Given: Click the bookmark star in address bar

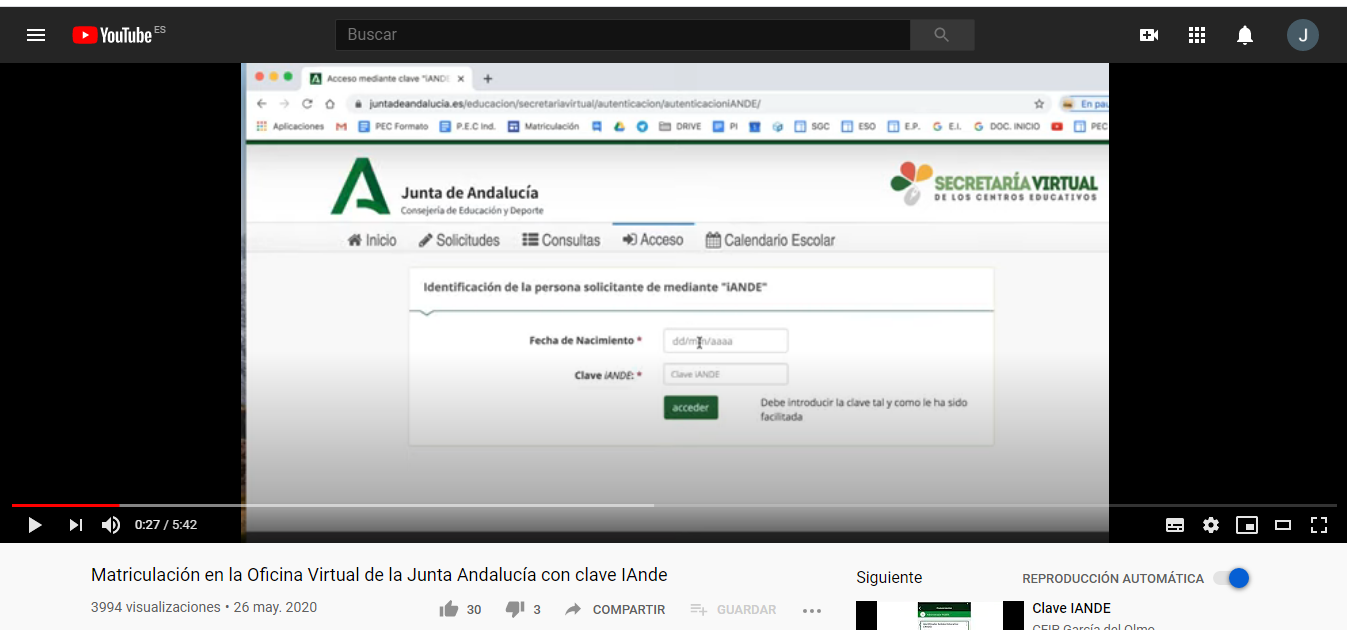Looking at the screenshot, I should [x=1039, y=103].
